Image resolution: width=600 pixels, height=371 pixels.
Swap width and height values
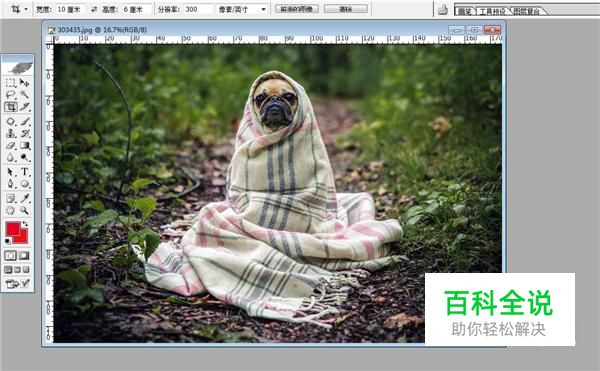coord(94,10)
